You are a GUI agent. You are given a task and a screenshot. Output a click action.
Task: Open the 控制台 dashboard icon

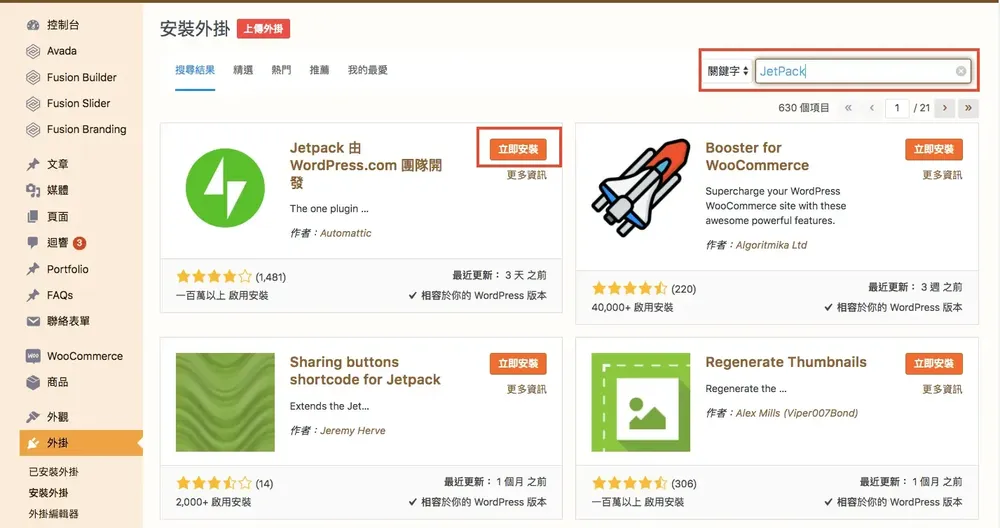tap(33, 26)
